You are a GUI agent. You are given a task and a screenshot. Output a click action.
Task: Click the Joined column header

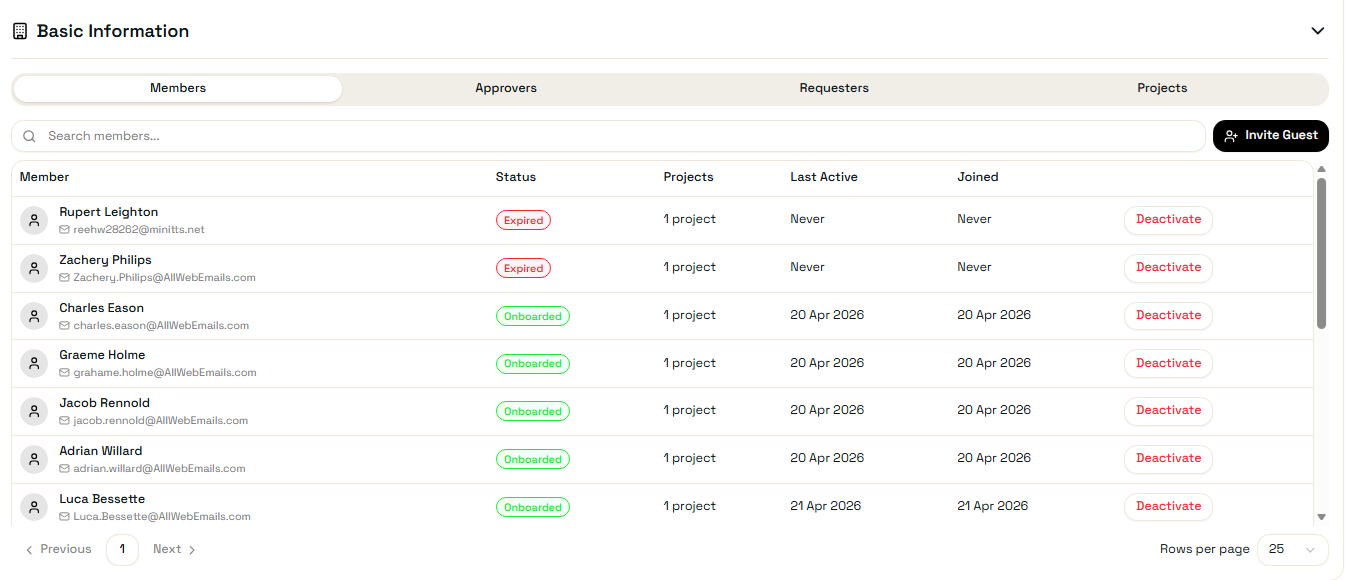pos(978,177)
